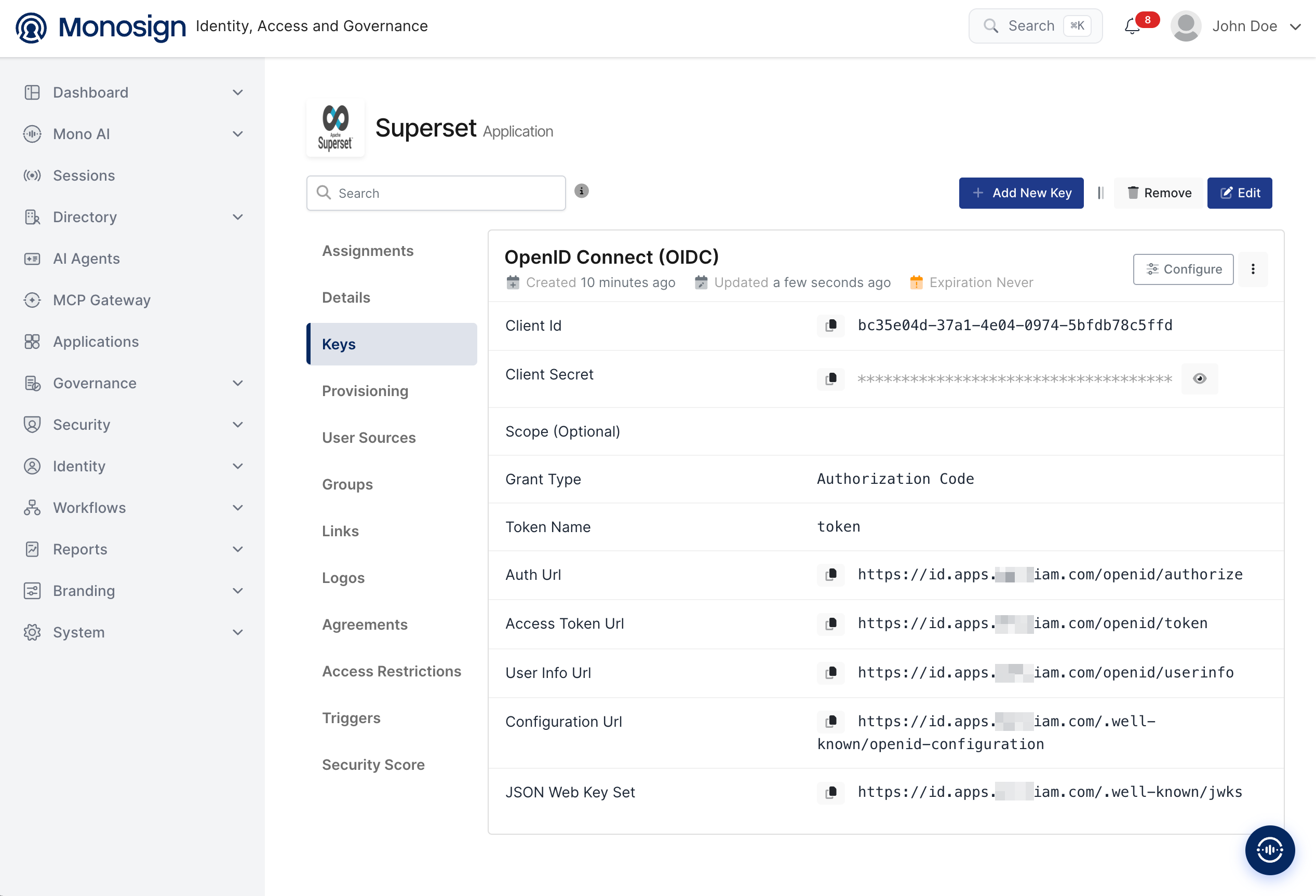This screenshot has height=896, width=1316.
Task: Copy the Configuration Url
Action: click(x=831, y=722)
